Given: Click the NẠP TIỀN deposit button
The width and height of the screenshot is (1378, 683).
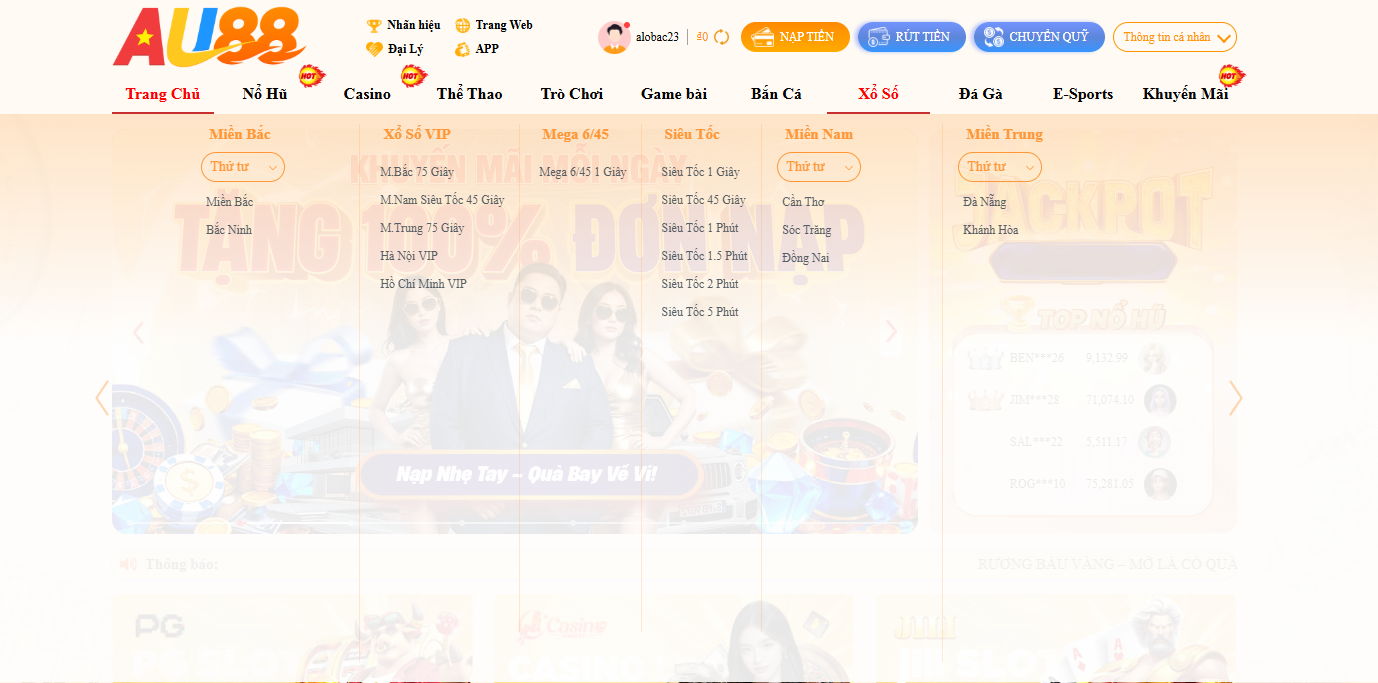Looking at the screenshot, I should tap(795, 37).
